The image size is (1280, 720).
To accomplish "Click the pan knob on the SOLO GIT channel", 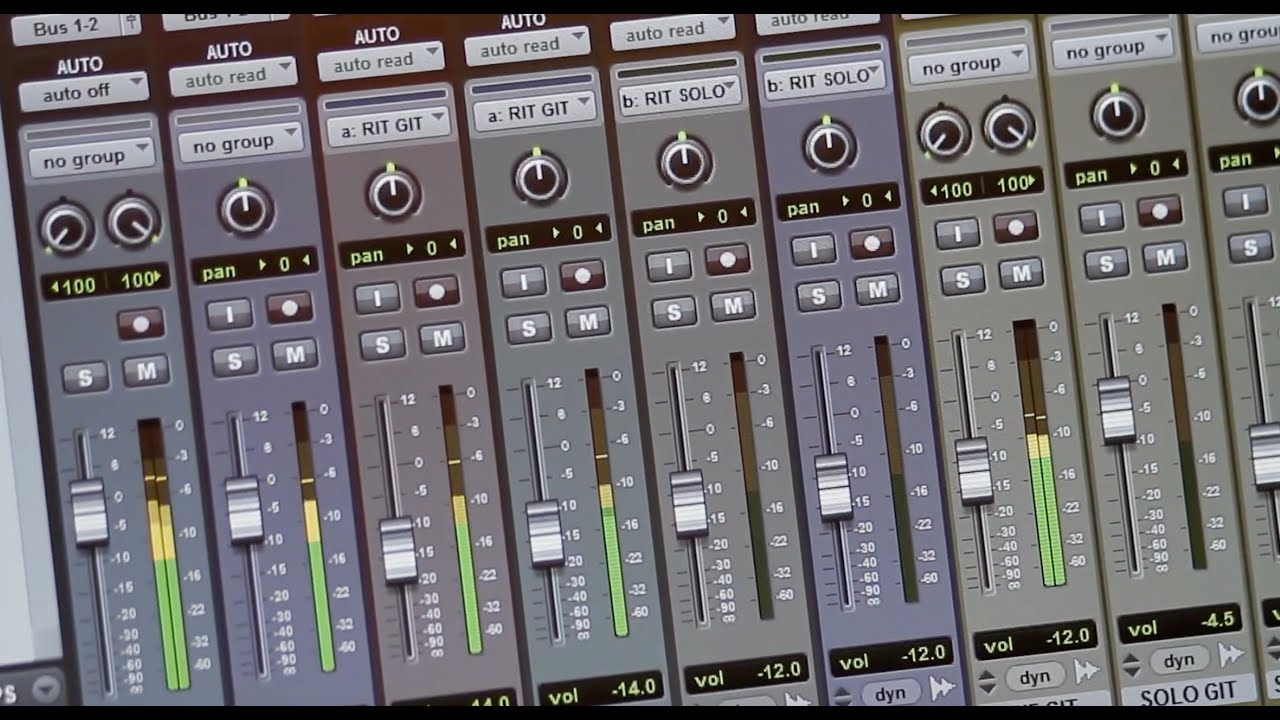I will click(1118, 113).
